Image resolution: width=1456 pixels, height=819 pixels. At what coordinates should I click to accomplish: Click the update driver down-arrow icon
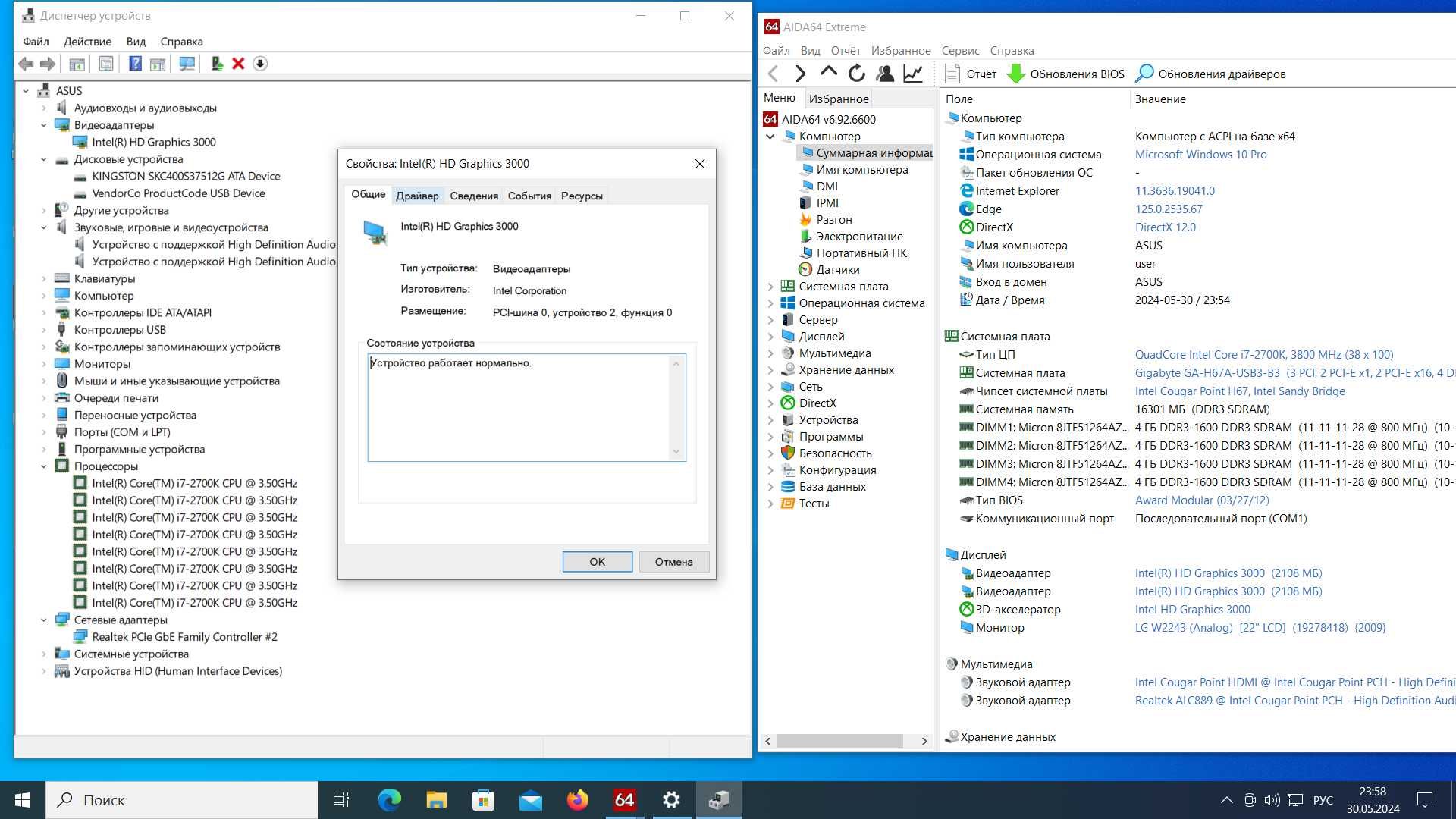[x=260, y=64]
